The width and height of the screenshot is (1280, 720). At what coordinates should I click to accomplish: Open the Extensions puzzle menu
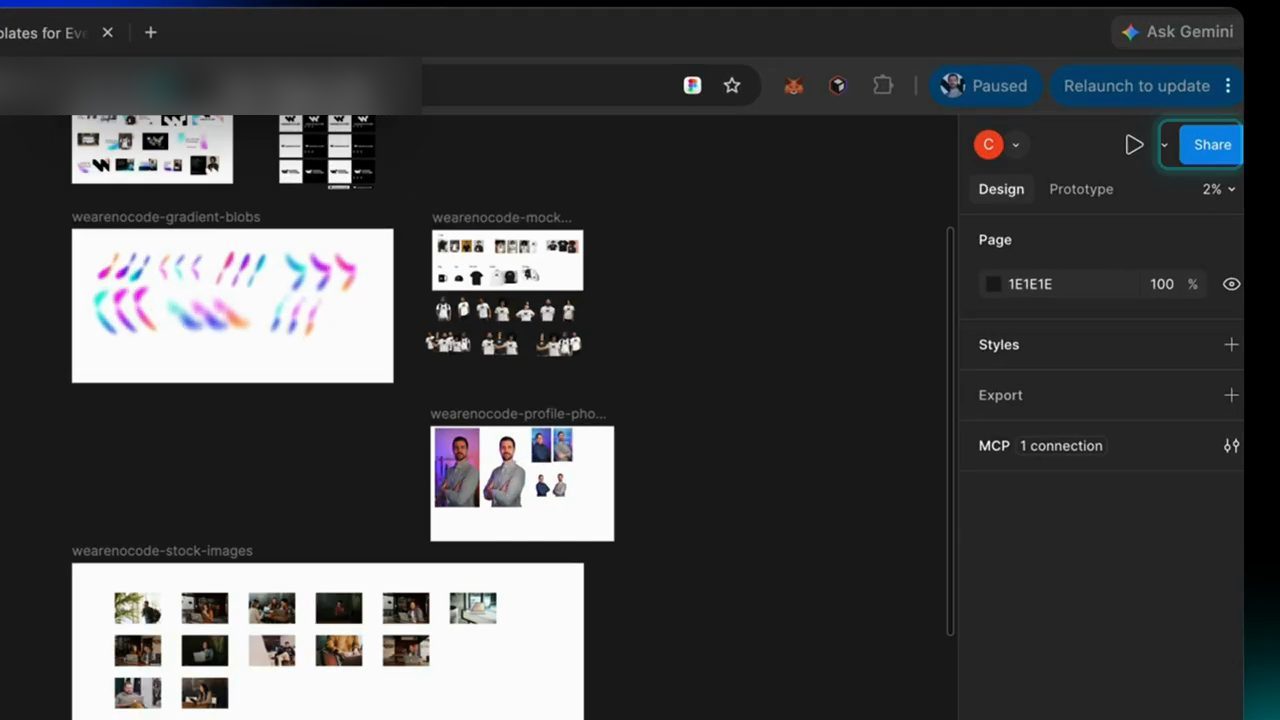click(x=882, y=86)
